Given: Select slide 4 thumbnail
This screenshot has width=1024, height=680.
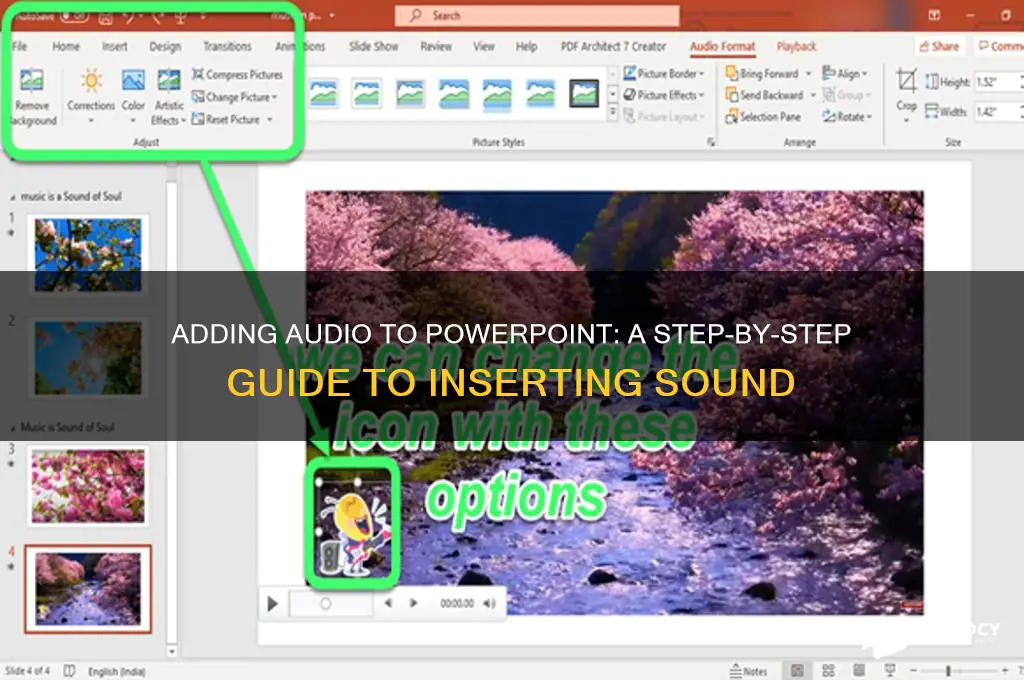Looking at the screenshot, I should click(x=88, y=589).
